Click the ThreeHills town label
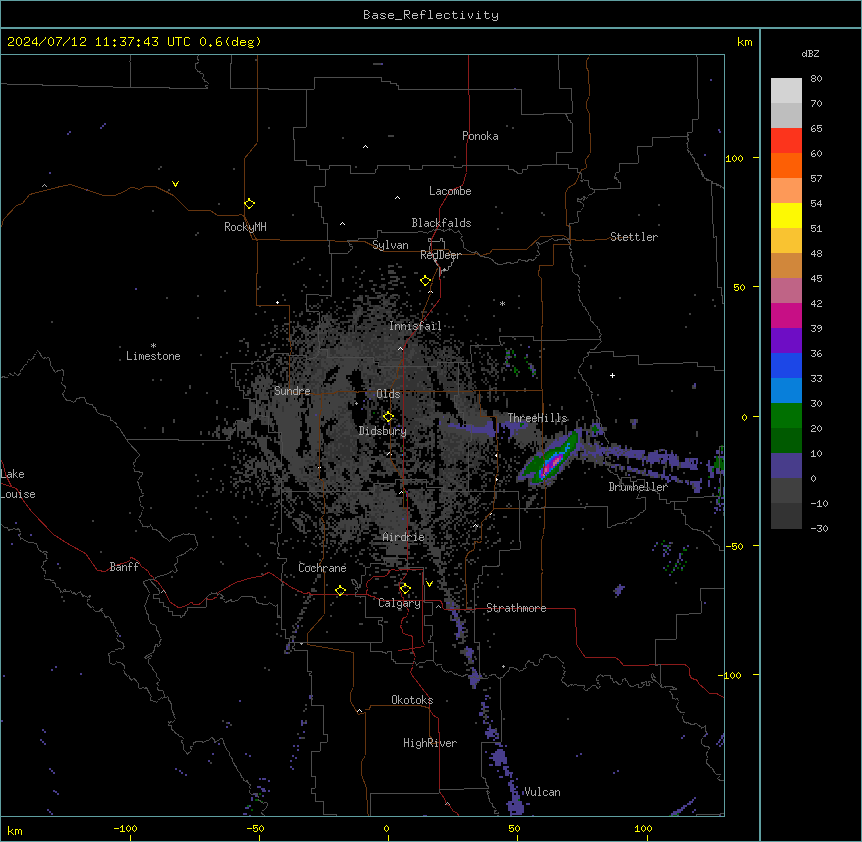Screen dimensions: 862x842 537,418
